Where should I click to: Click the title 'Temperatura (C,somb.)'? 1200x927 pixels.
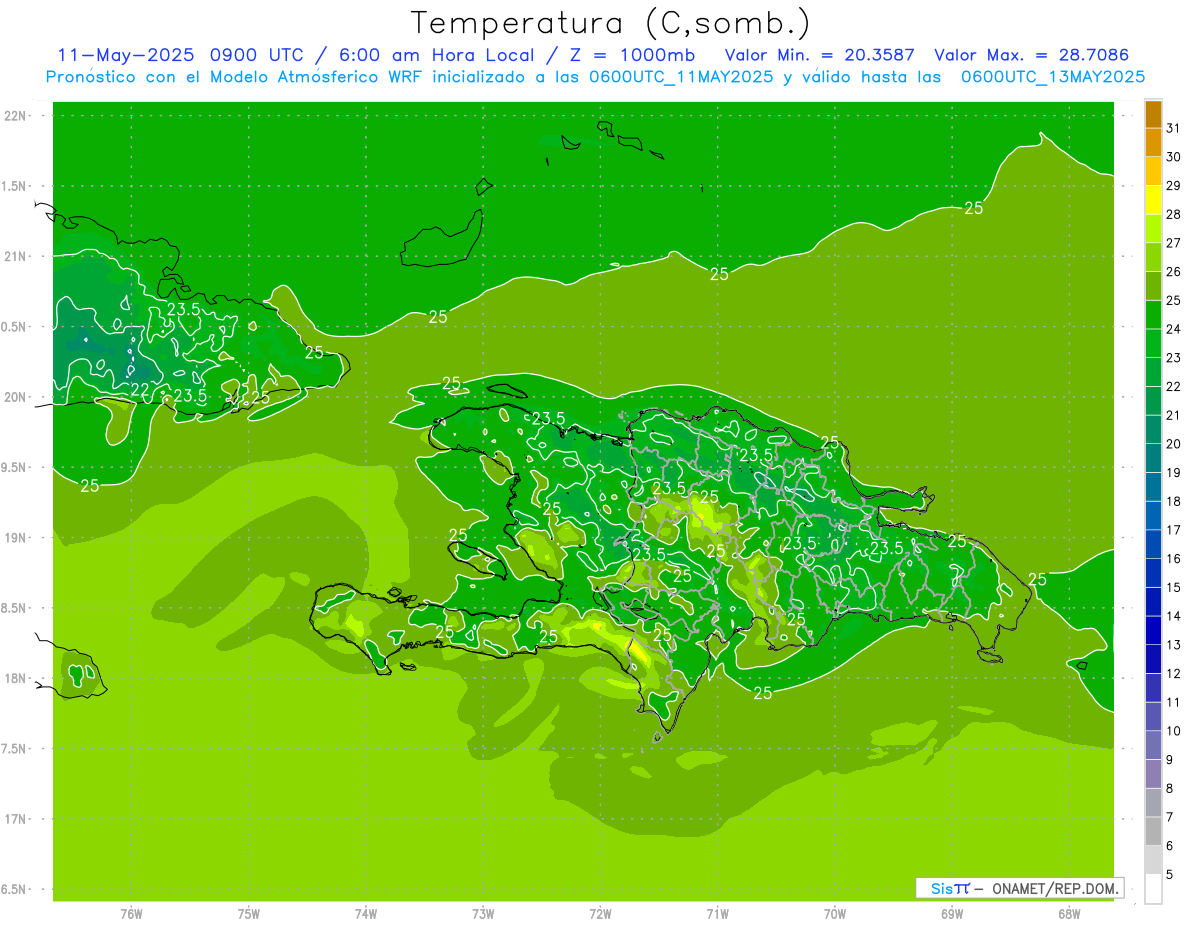tap(610, 23)
